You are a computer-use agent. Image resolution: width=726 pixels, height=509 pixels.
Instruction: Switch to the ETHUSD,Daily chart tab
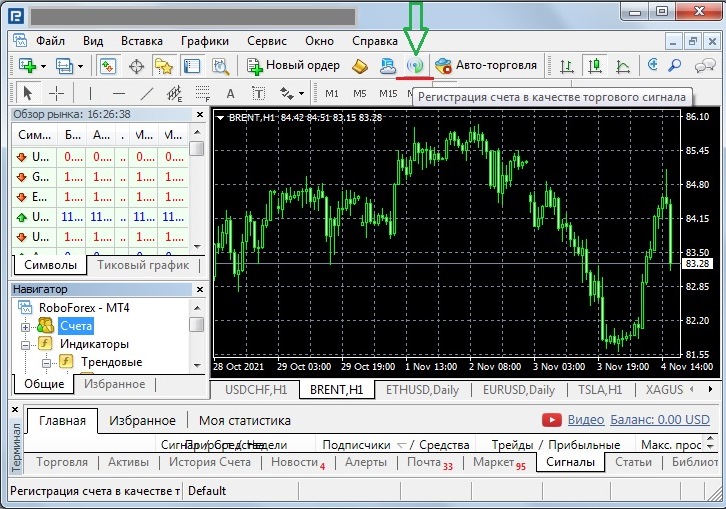(x=421, y=390)
